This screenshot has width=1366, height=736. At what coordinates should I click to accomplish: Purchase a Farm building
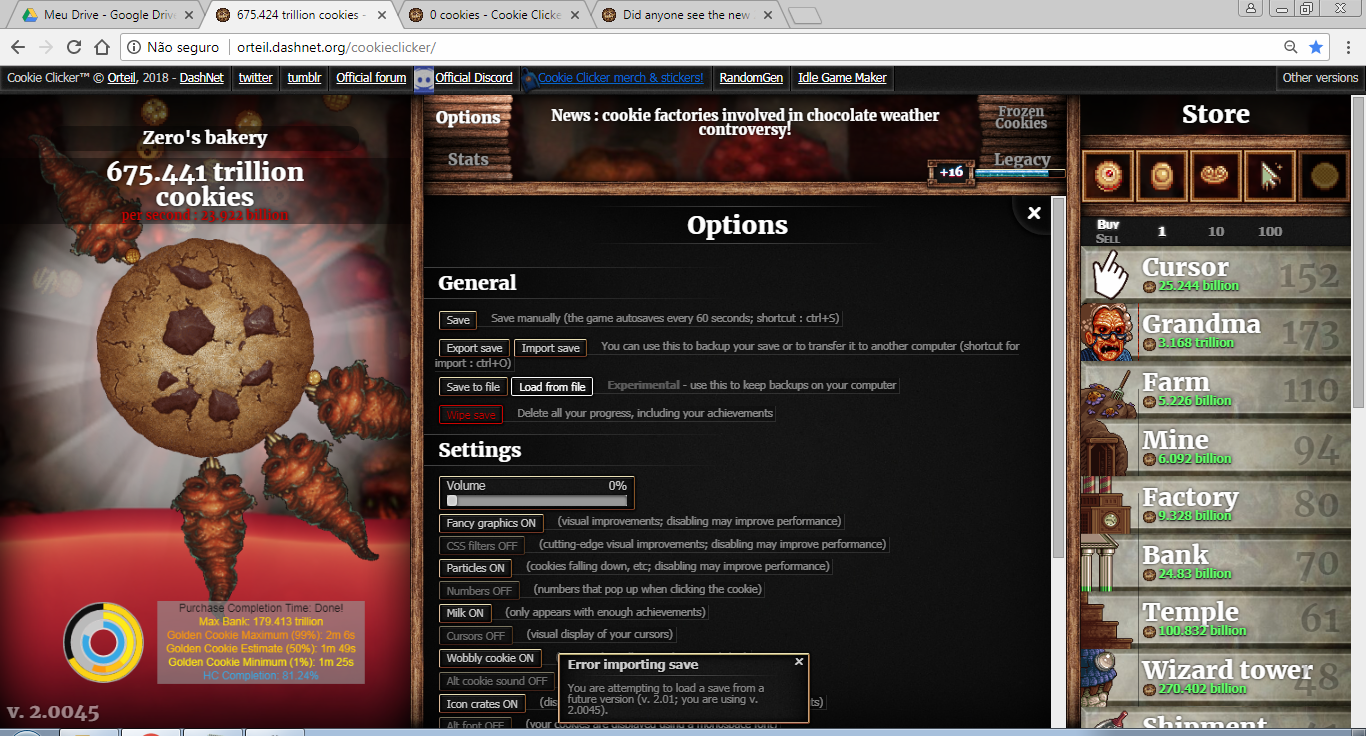click(1214, 390)
